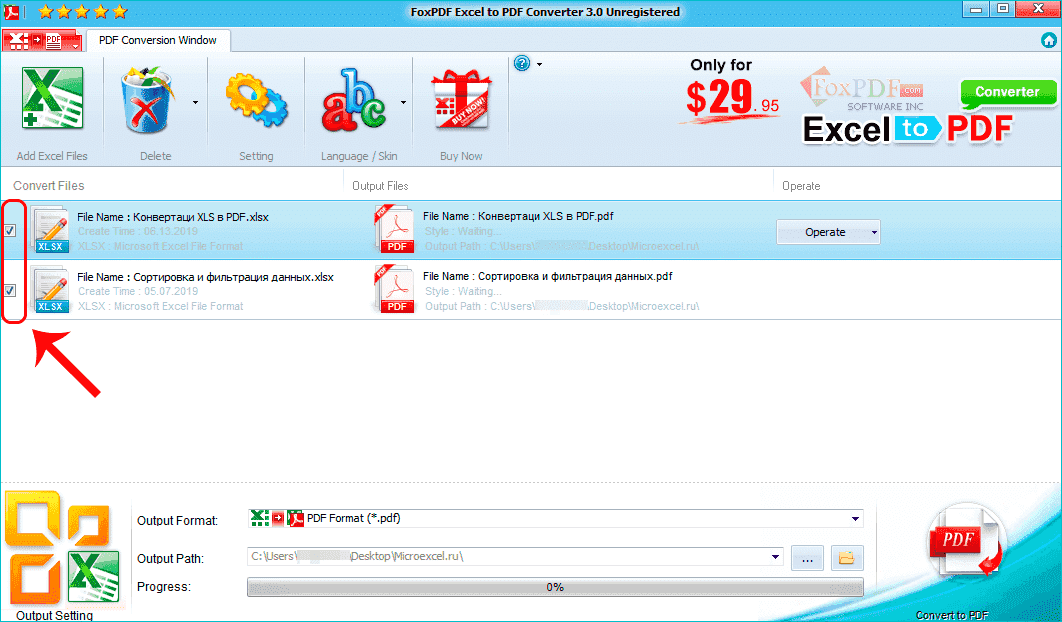The width and height of the screenshot is (1062, 622).
Task: Click file name Конвертаци XLS в PDF.xlsx
Action: pyautogui.click(x=173, y=217)
